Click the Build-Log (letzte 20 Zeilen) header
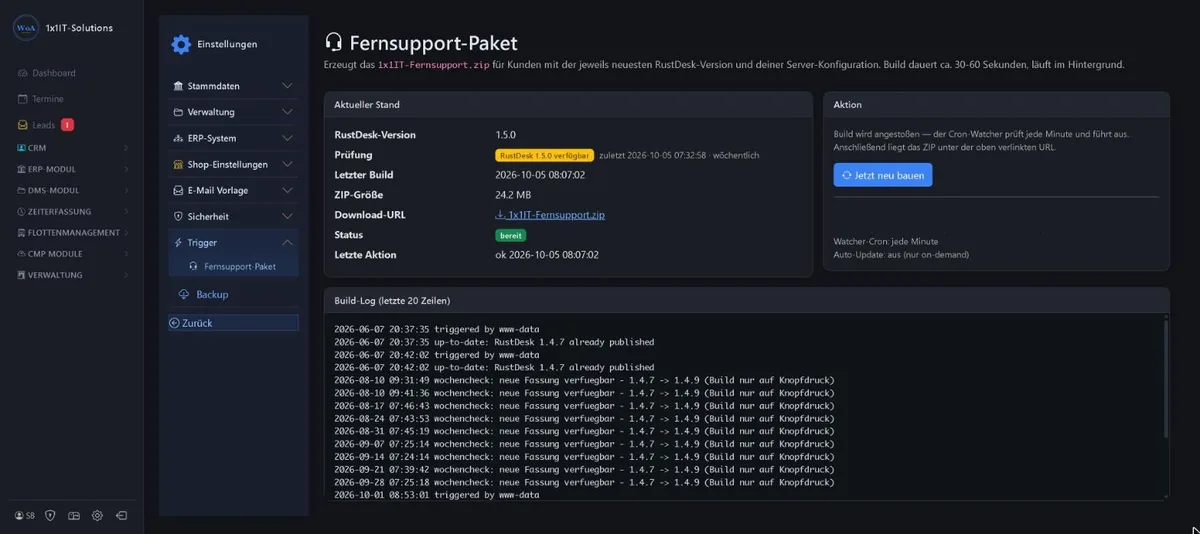1200x534 pixels. (x=747, y=300)
